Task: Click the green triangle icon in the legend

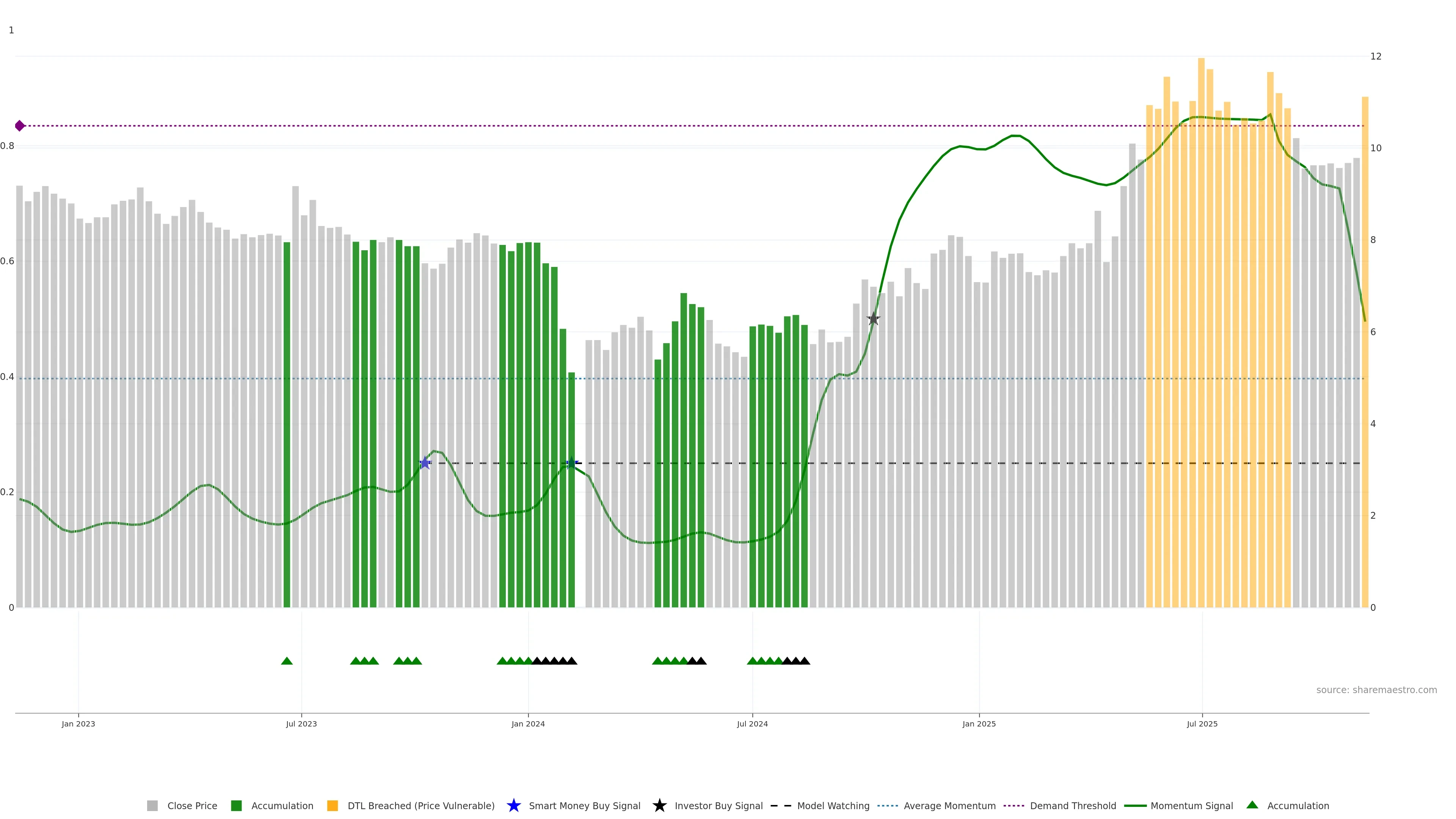Action: point(1252,805)
